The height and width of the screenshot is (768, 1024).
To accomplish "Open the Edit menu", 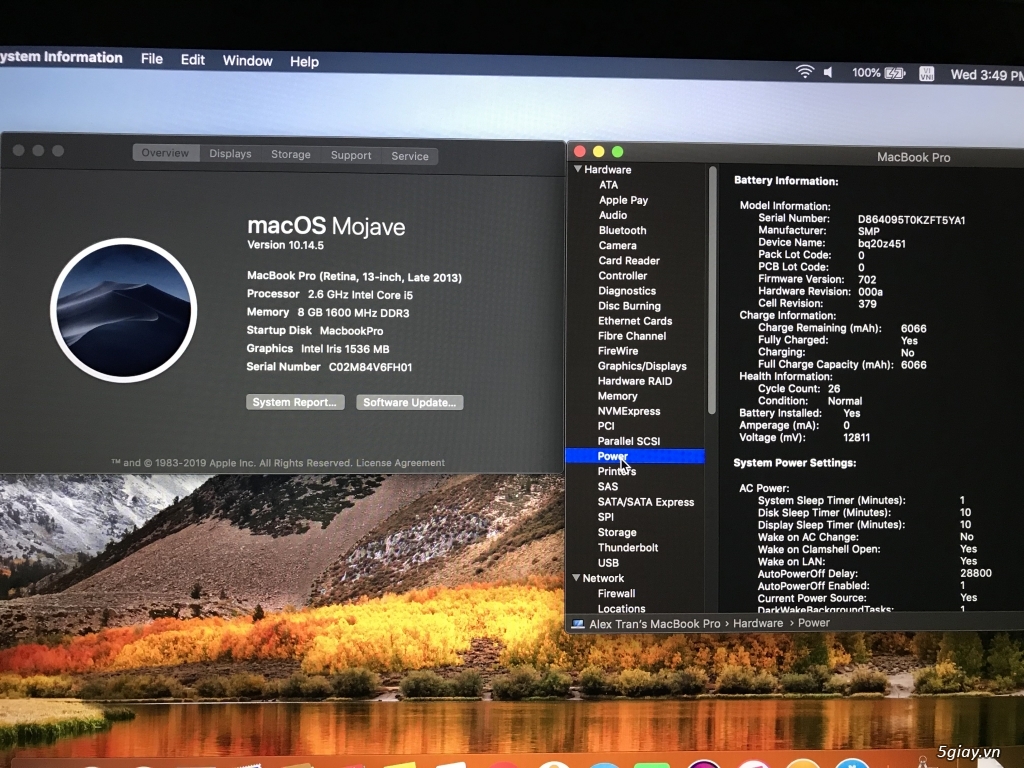I will (193, 60).
